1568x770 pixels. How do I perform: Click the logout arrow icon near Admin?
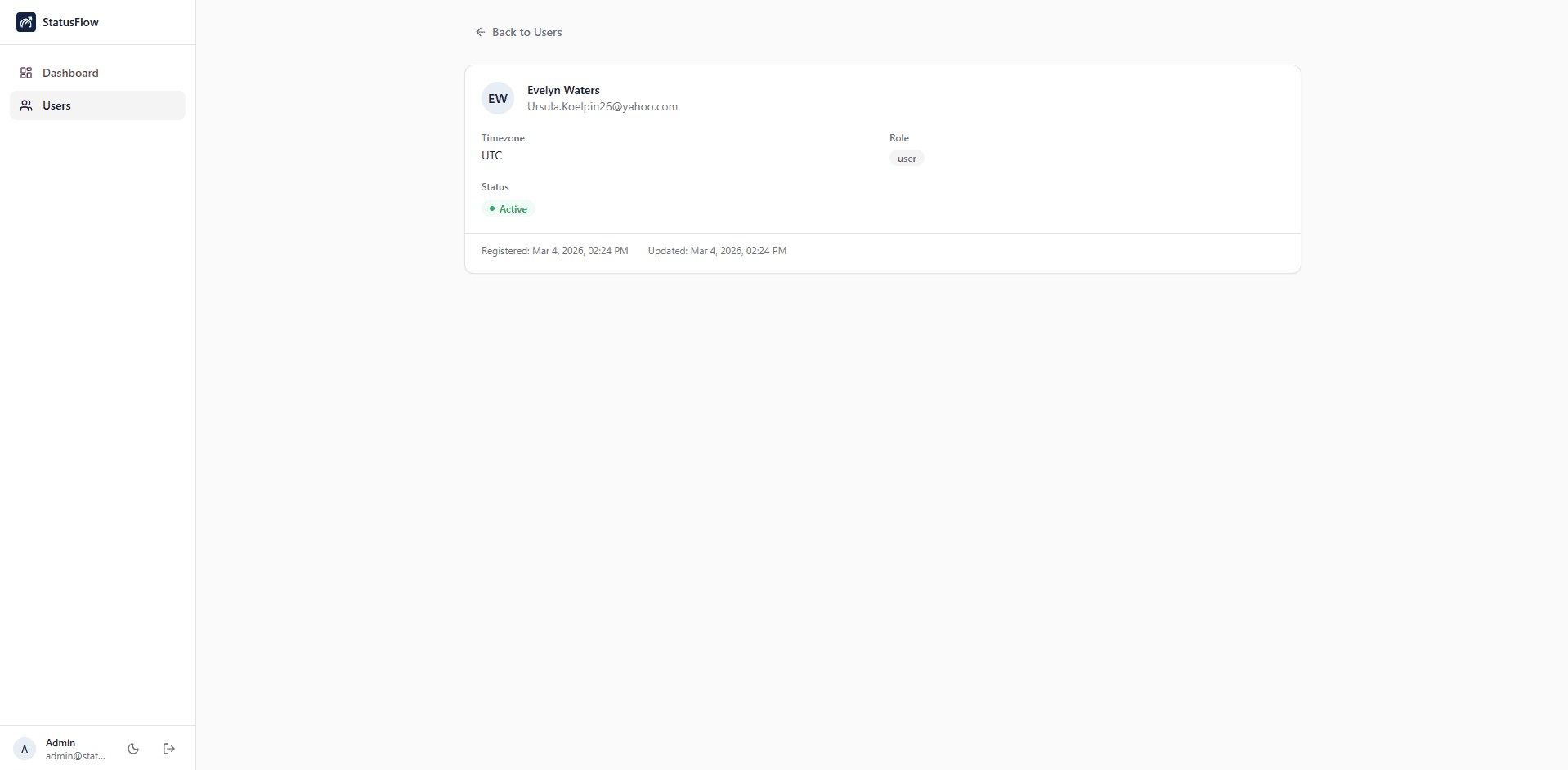(x=168, y=748)
